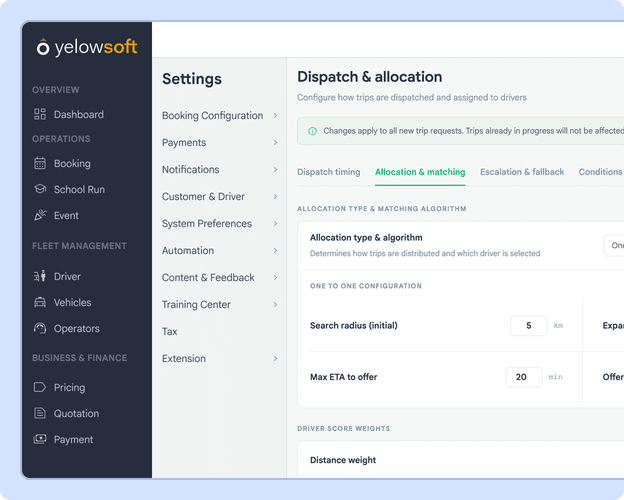Screen dimensions: 624x500
Task: Open the Tax settings item
Action: pos(170,332)
